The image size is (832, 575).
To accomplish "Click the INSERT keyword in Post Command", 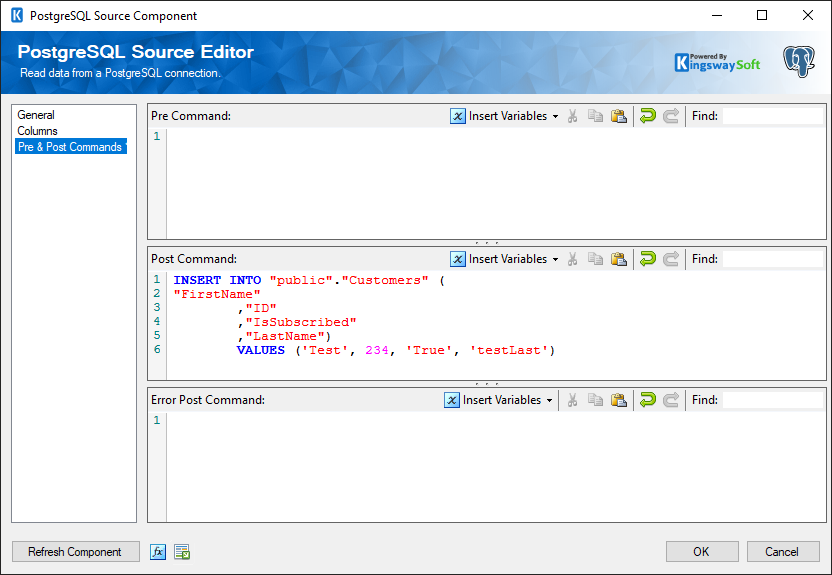I will click(x=197, y=280).
